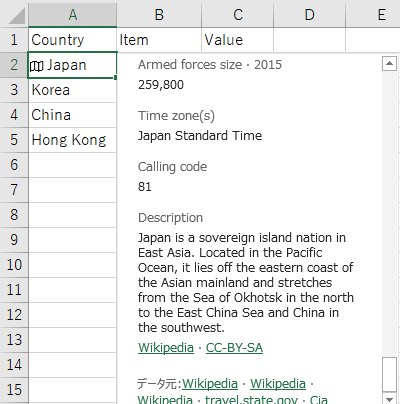Click the first Wikipedia link after データ元

[x=210, y=384]
